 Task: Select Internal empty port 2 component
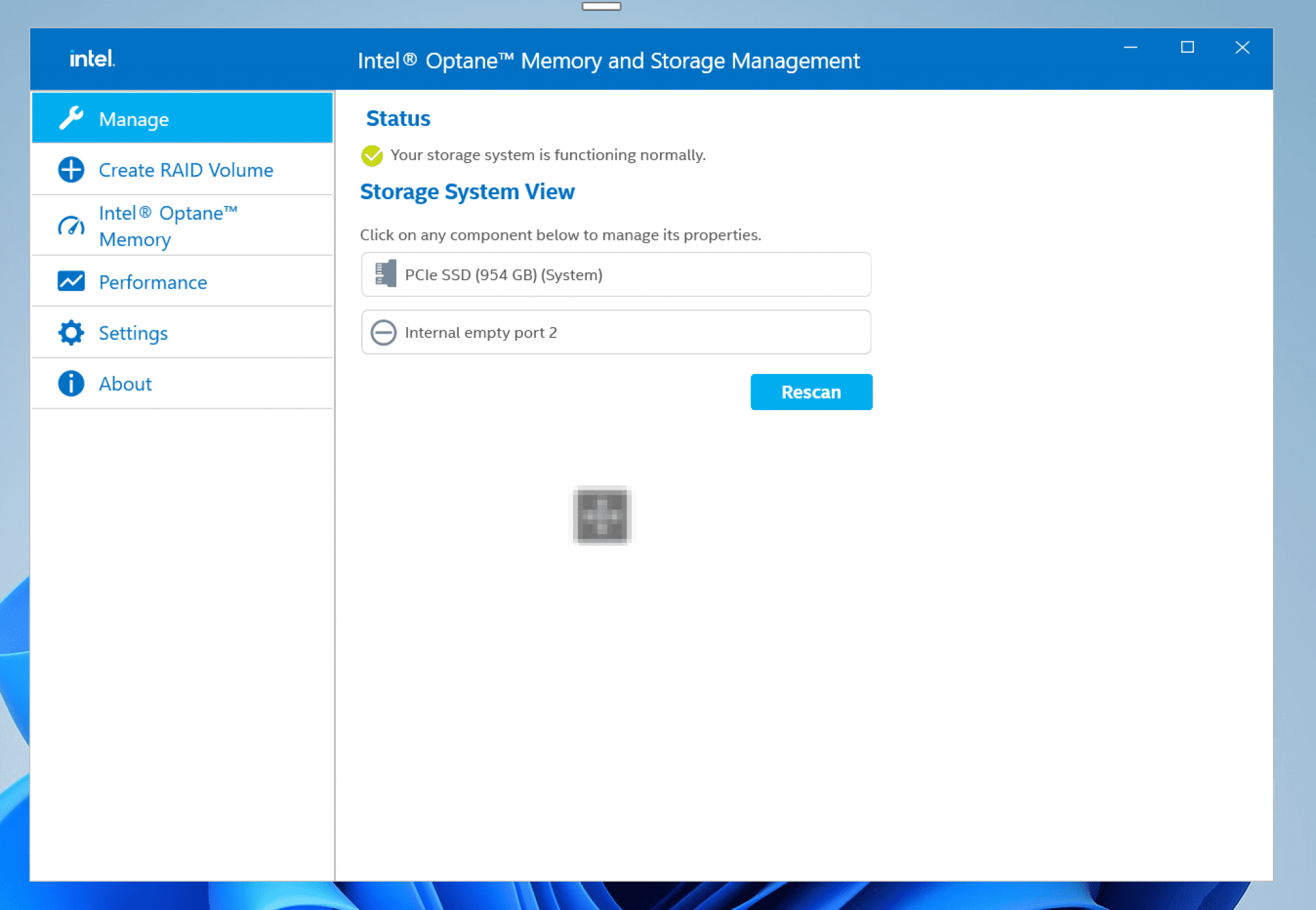tap(616, 332)
